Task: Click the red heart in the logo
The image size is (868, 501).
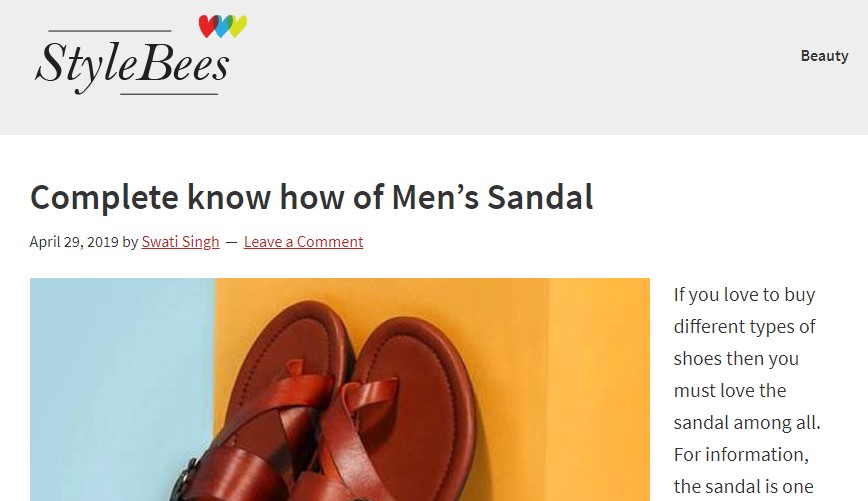Action: click(x=207, y=25)
